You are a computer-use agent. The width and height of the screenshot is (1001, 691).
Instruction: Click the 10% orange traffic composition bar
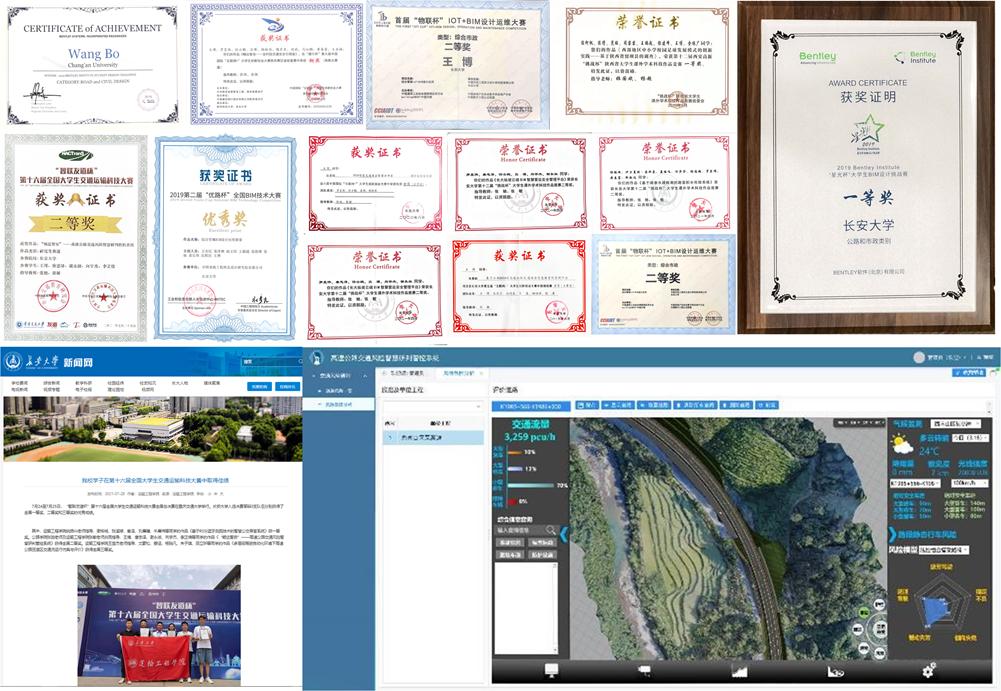pos(515,453)
